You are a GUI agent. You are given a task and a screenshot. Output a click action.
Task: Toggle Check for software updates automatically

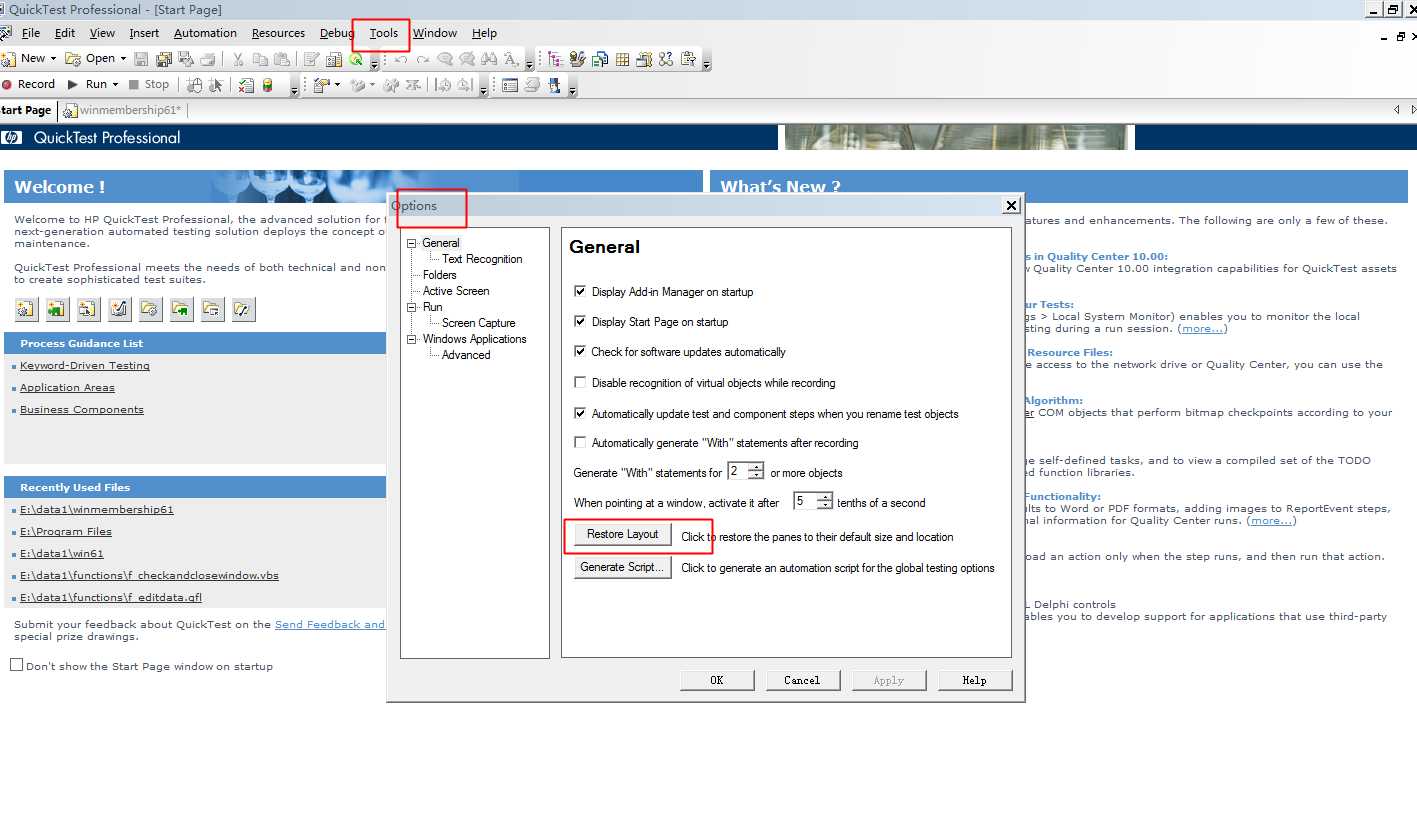pyautogui.click(x=580, y=352)
